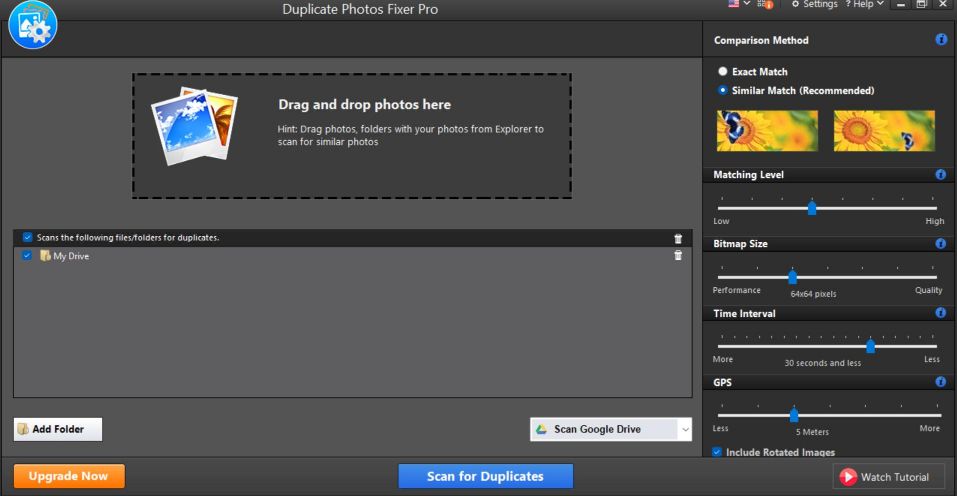
Task: Open the Help menu
Action: [x=864, y=4]
